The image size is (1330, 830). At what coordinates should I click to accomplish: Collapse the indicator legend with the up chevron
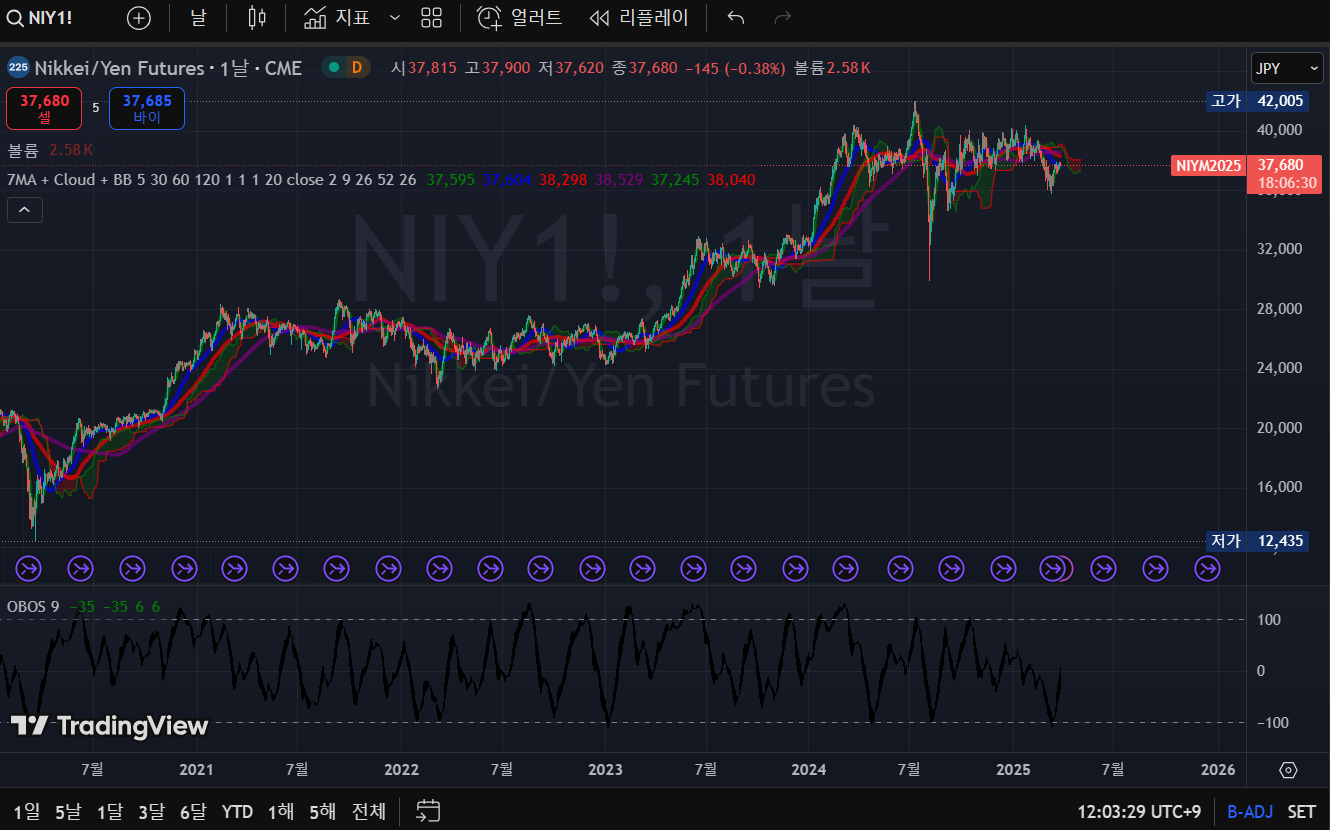point(25,210)
